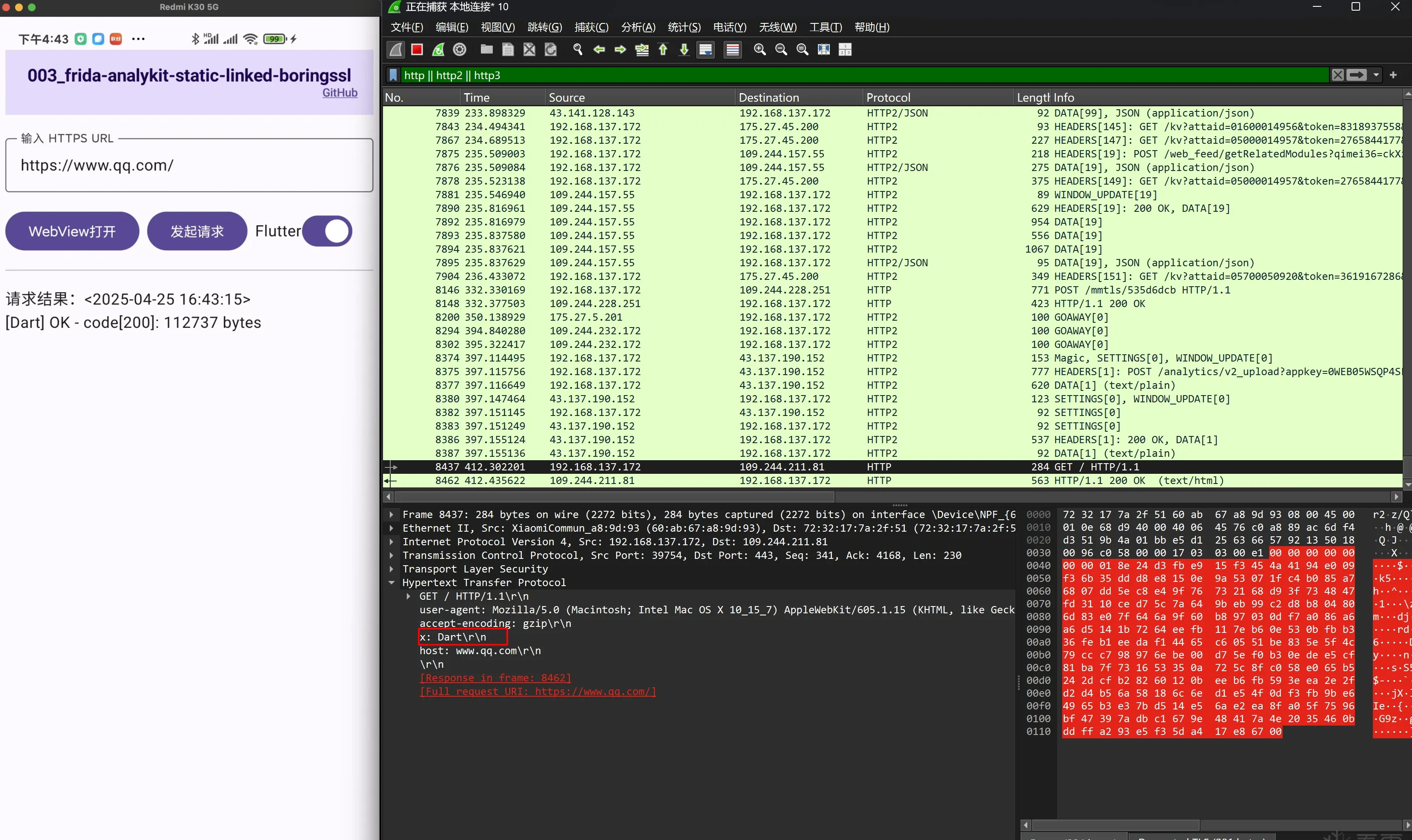Sort by Destination column header
1412x840 pixels.
[799, 97]
